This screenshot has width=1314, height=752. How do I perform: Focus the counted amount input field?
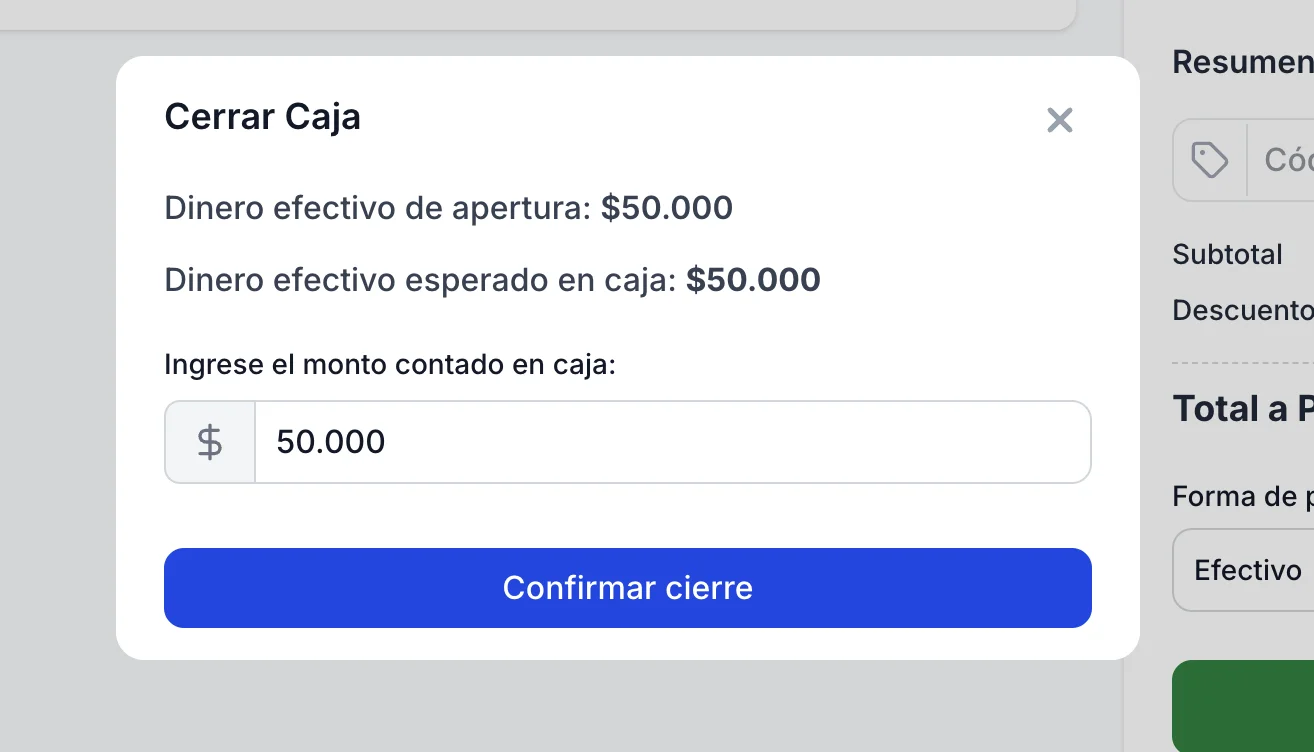tap(672, 442)
